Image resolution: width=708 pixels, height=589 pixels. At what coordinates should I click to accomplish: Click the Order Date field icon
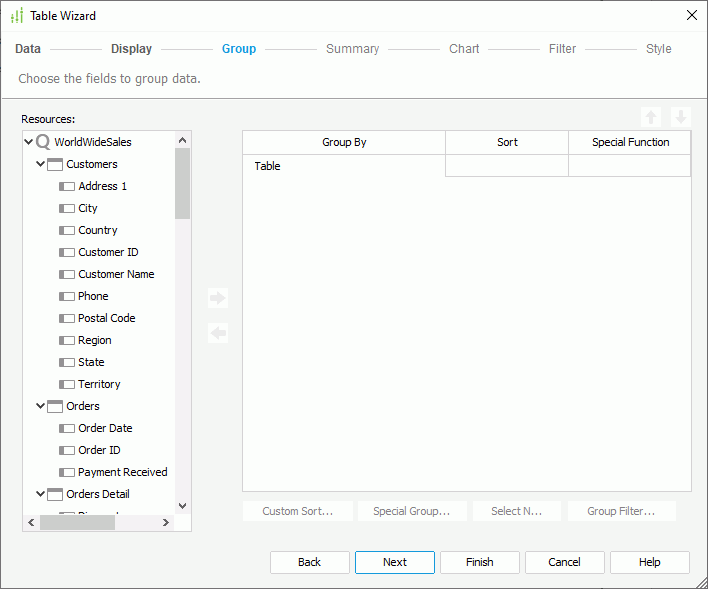pyautogui.click(x=67, y=428)
